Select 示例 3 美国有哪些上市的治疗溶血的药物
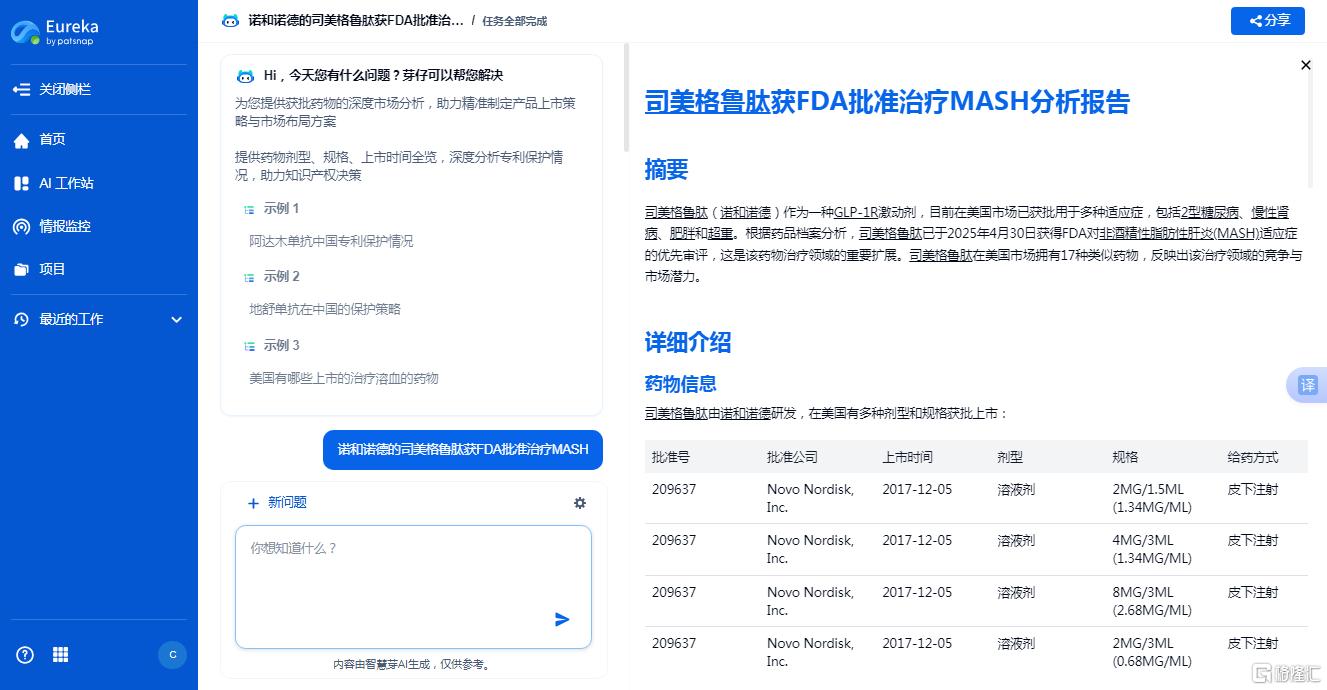 (x=344, y=378)
